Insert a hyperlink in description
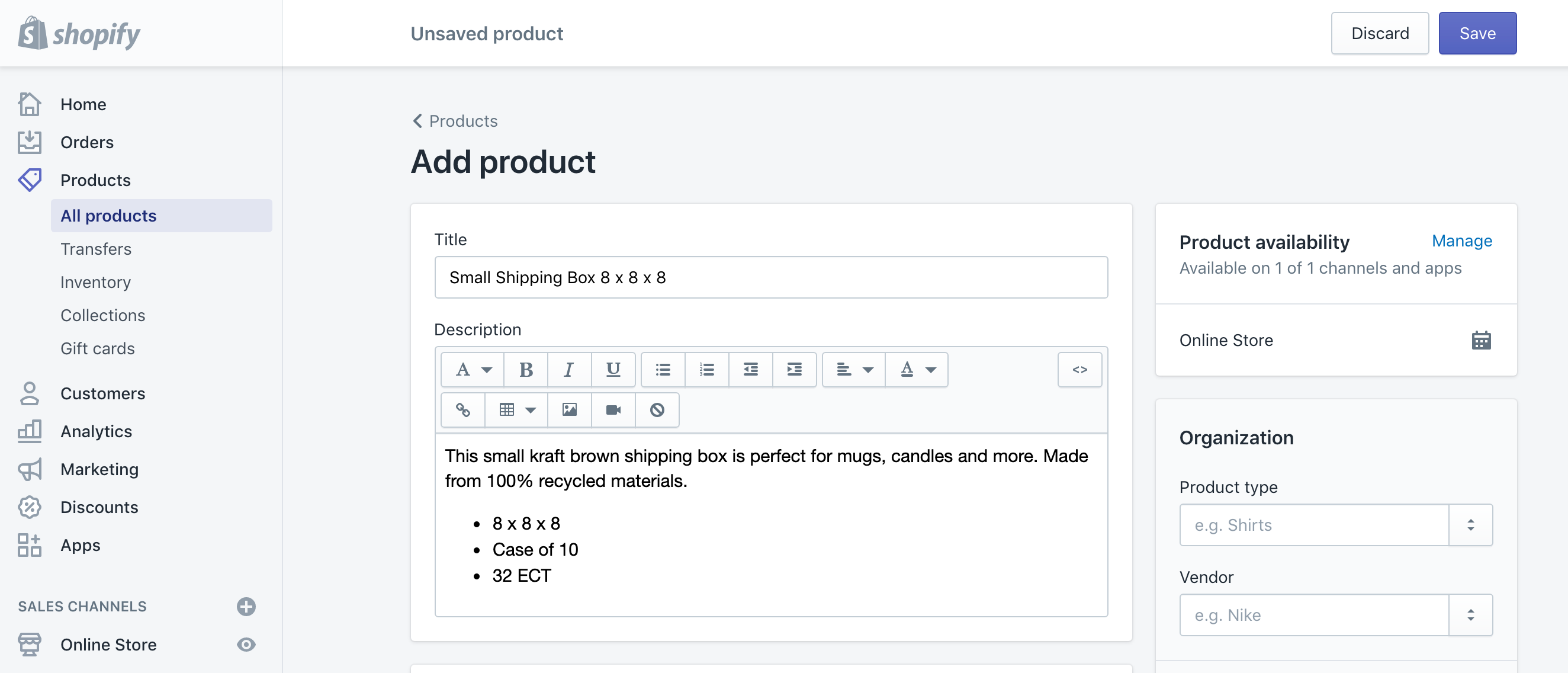This screenshot has width=1568, height=673. tap(463, 408)
